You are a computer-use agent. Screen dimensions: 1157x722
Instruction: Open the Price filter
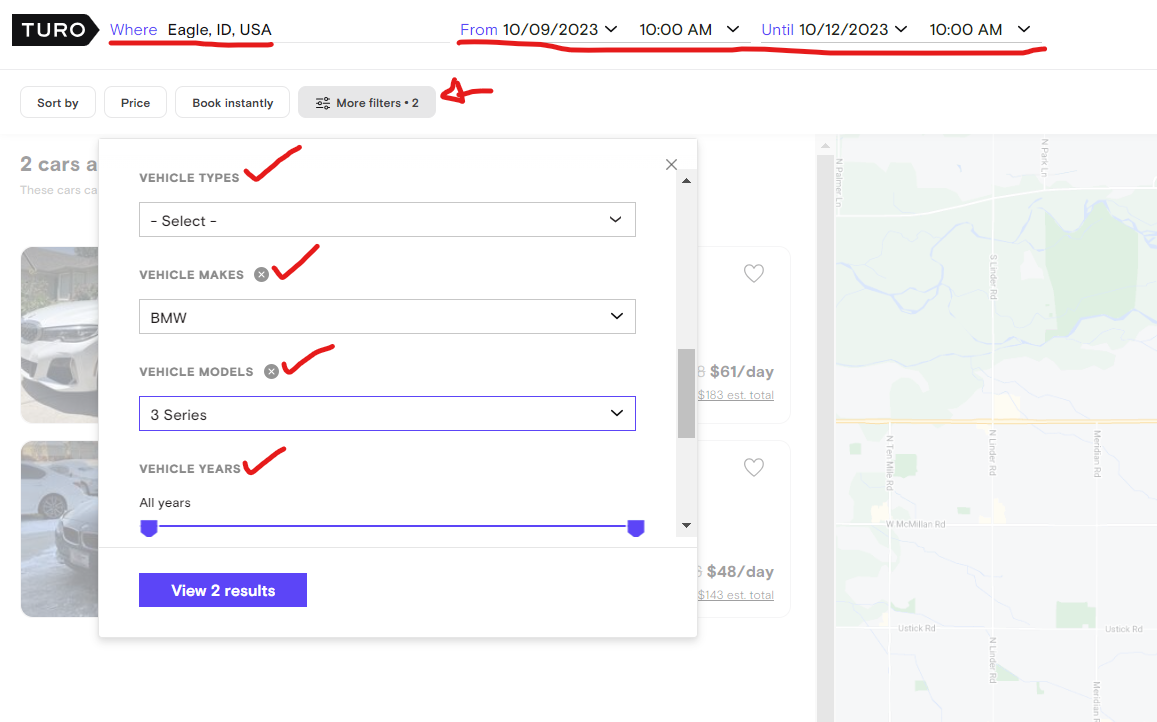tap(135, 103)
